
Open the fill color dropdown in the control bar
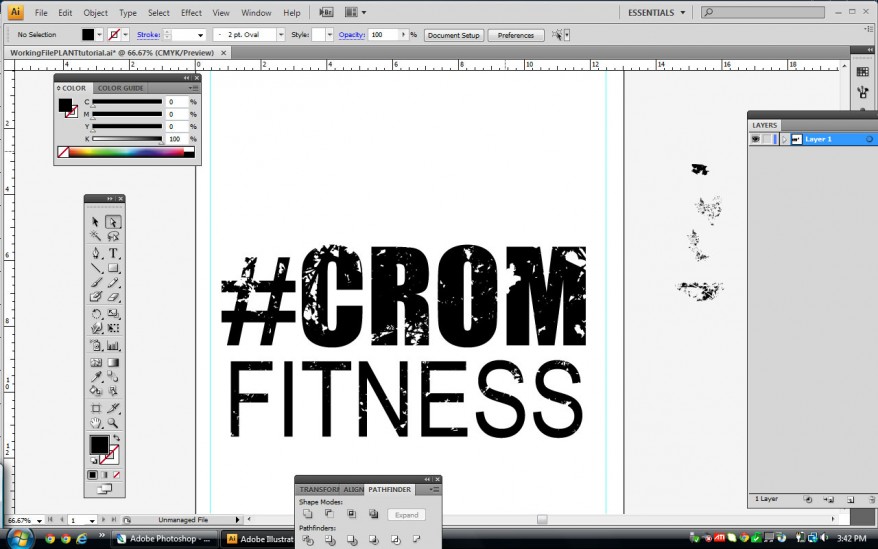click(99, 35)
